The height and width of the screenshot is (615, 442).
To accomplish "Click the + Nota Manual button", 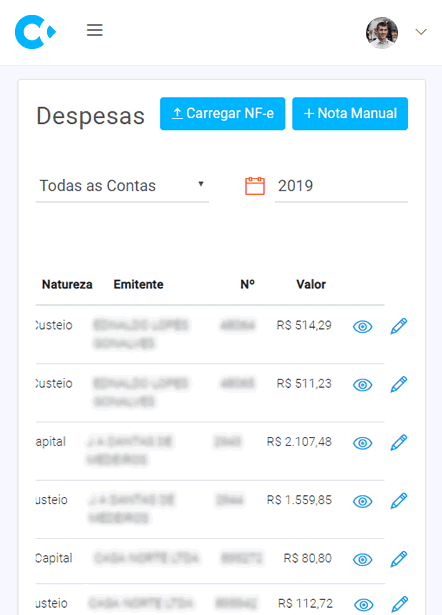I will coord(350,113).
